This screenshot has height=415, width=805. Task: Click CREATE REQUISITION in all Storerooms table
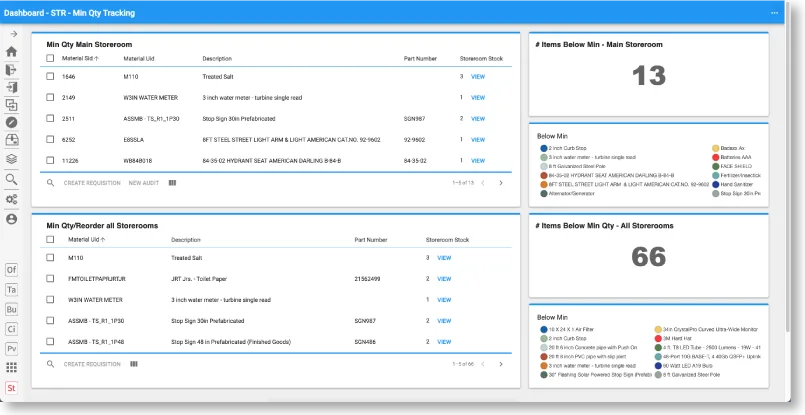pyautogui.click(x=92, y=364)
